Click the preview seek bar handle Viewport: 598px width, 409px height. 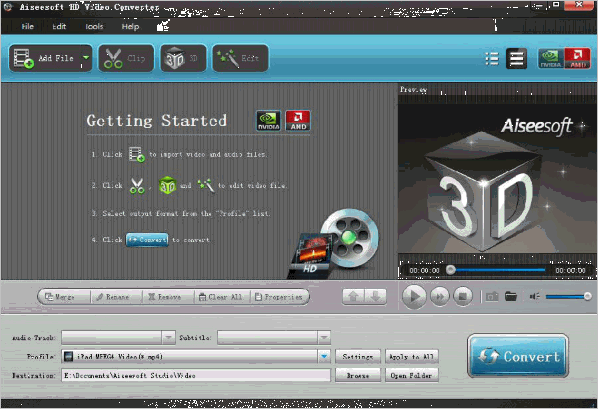point(451,270)
